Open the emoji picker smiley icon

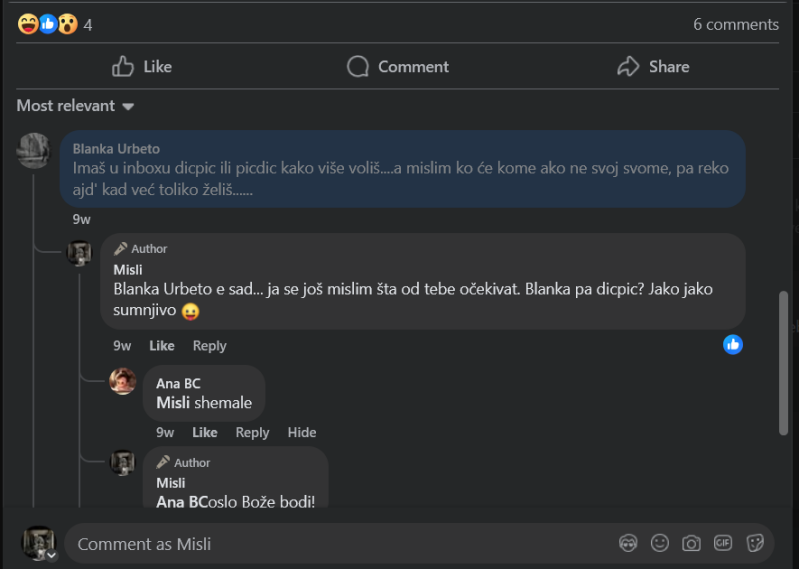point(659,543)
